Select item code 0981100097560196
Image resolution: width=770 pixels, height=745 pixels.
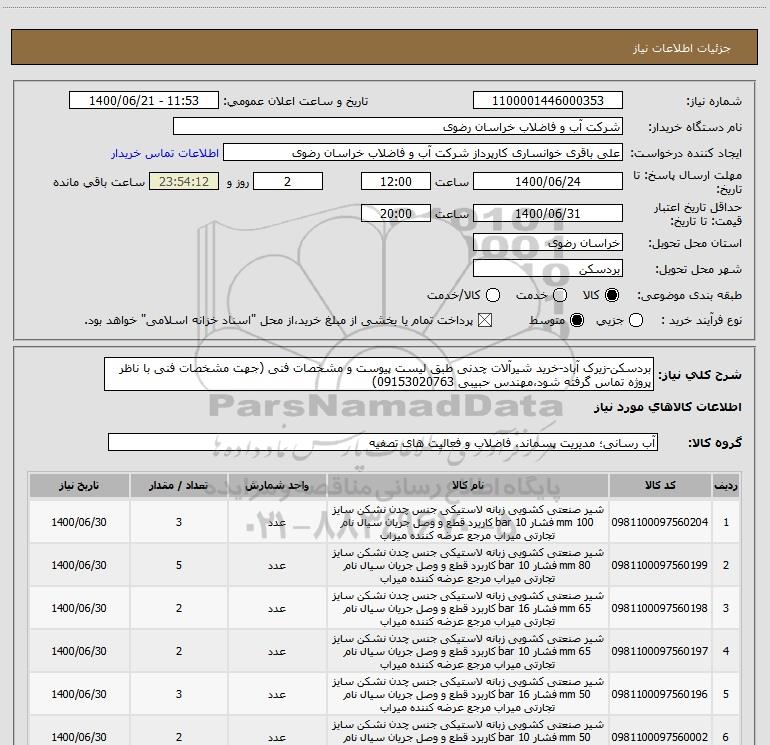coord(660,694)
